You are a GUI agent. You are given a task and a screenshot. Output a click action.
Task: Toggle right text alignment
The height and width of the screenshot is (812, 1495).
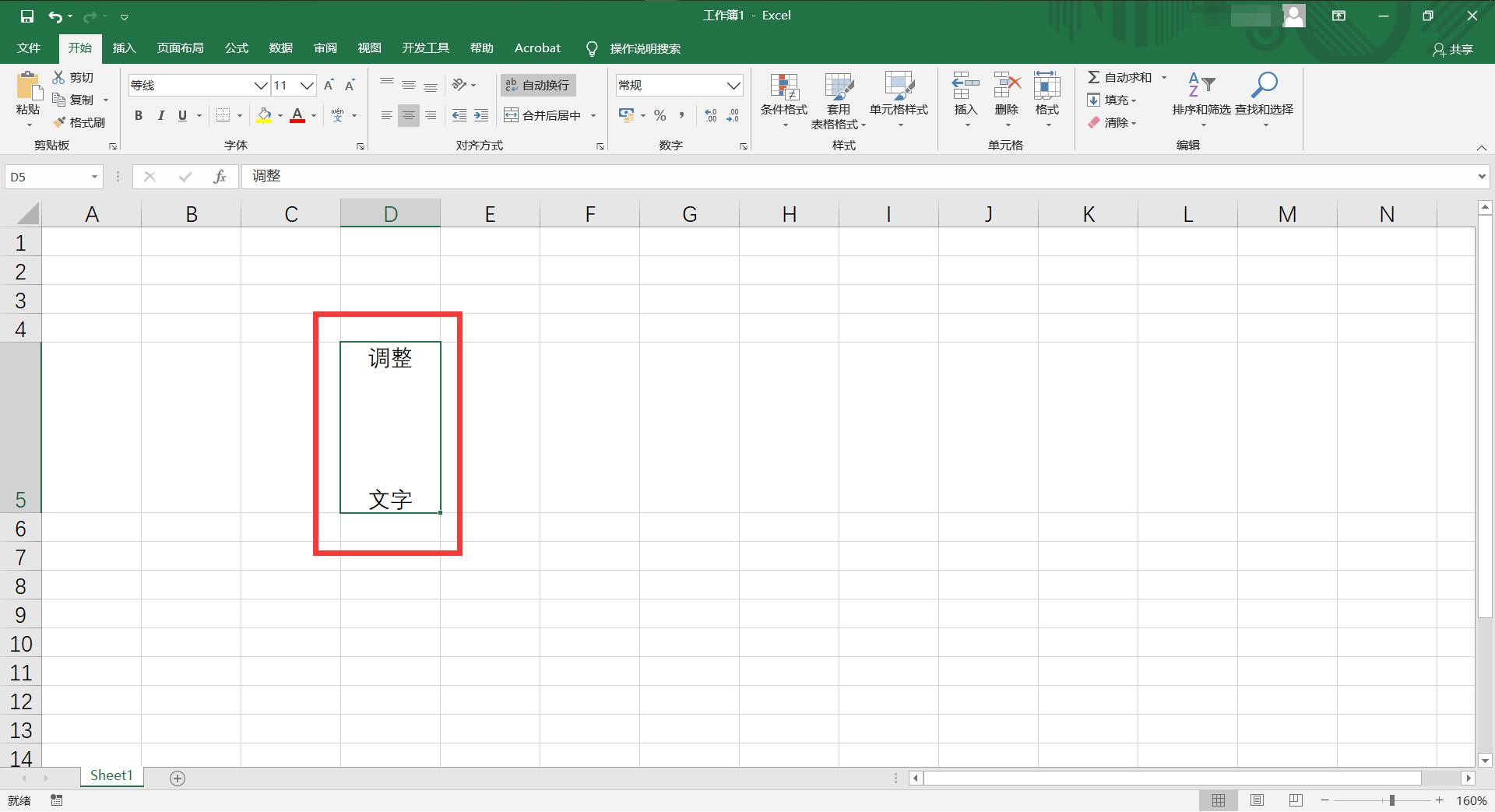pyautogui.click(x=430, y=115)
